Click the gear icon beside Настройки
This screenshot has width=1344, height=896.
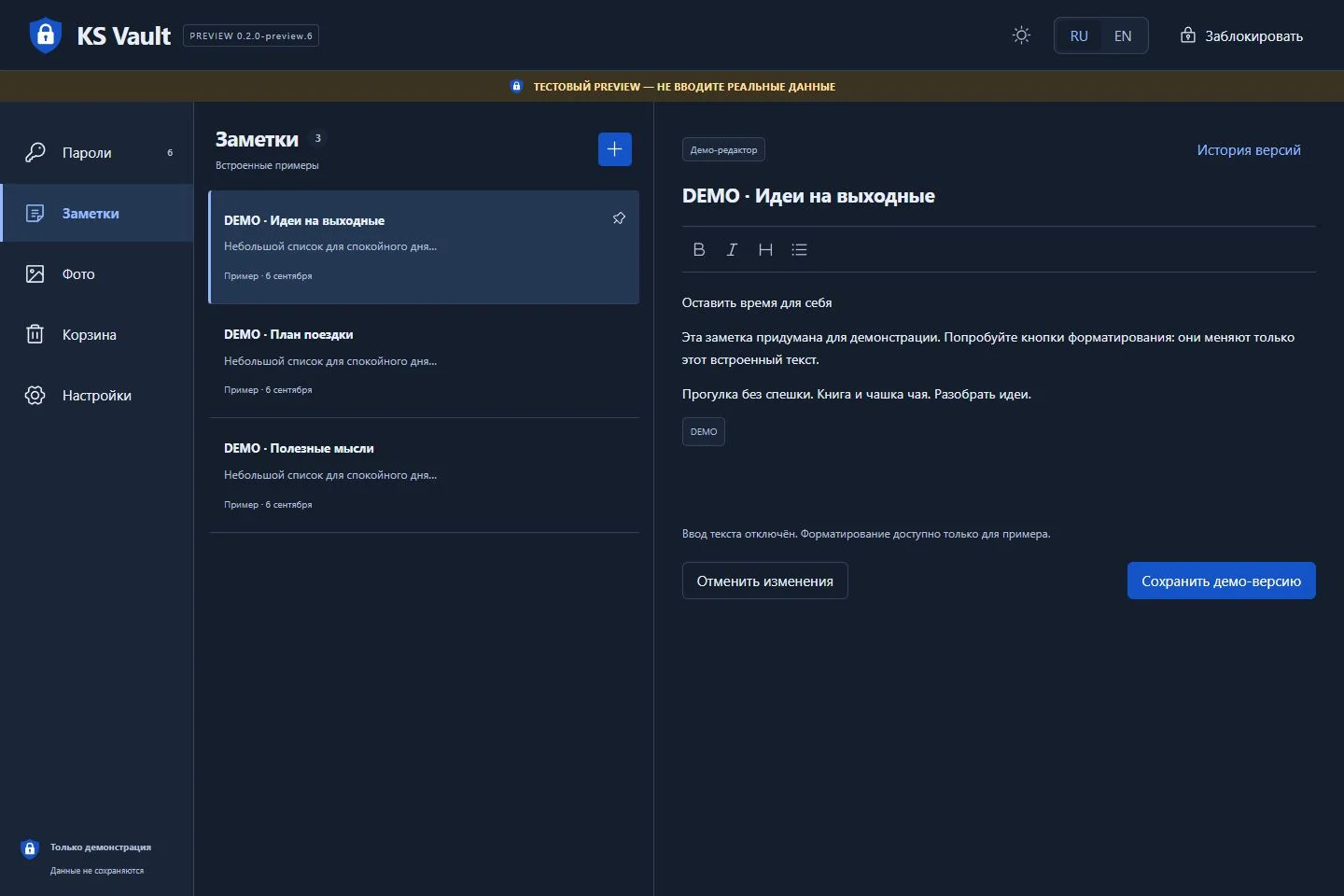[35, 395]
